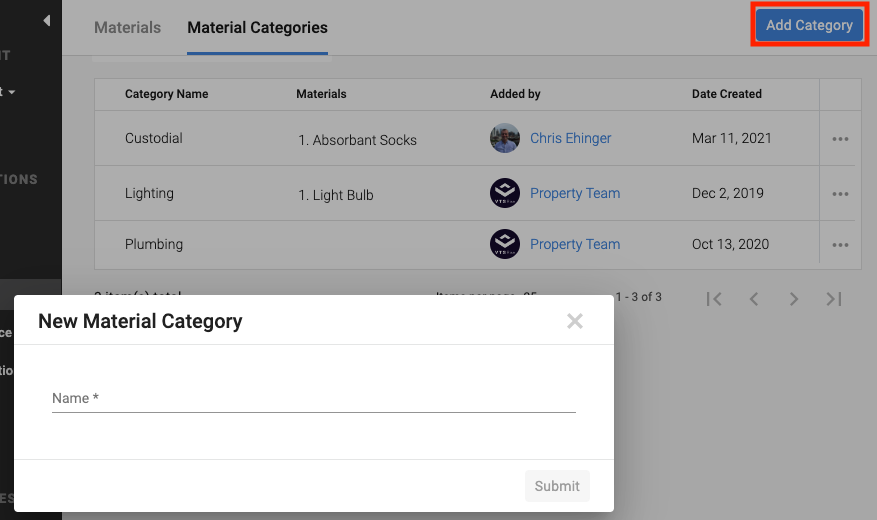The width and height of the screenshot is (877, 520).
Task: Go to the next page of results
Action: coord(794,299)
